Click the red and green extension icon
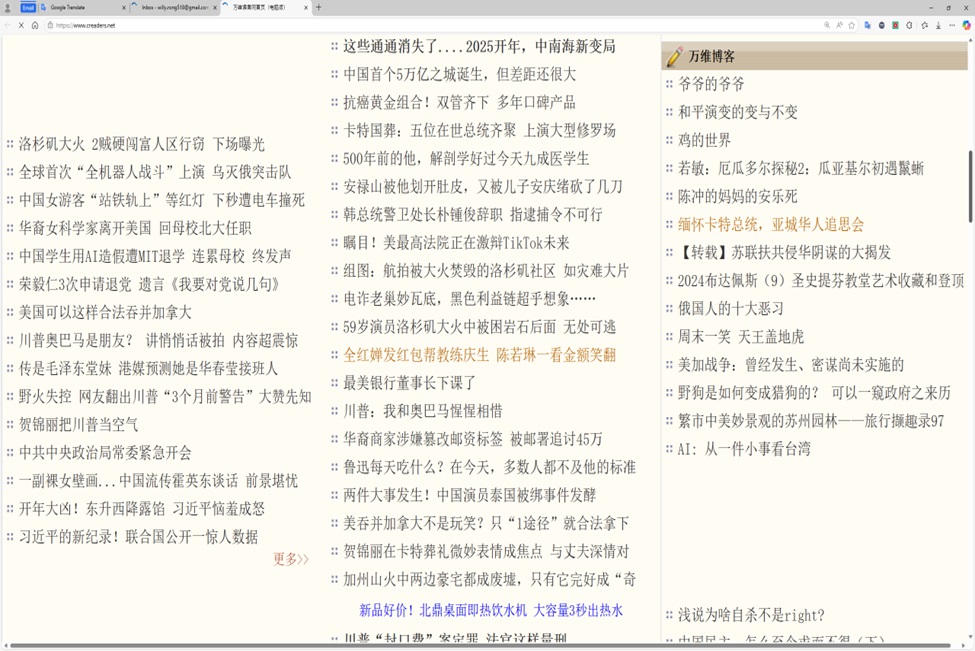Viewport: 975px width, 651px height. pos(895,25)
